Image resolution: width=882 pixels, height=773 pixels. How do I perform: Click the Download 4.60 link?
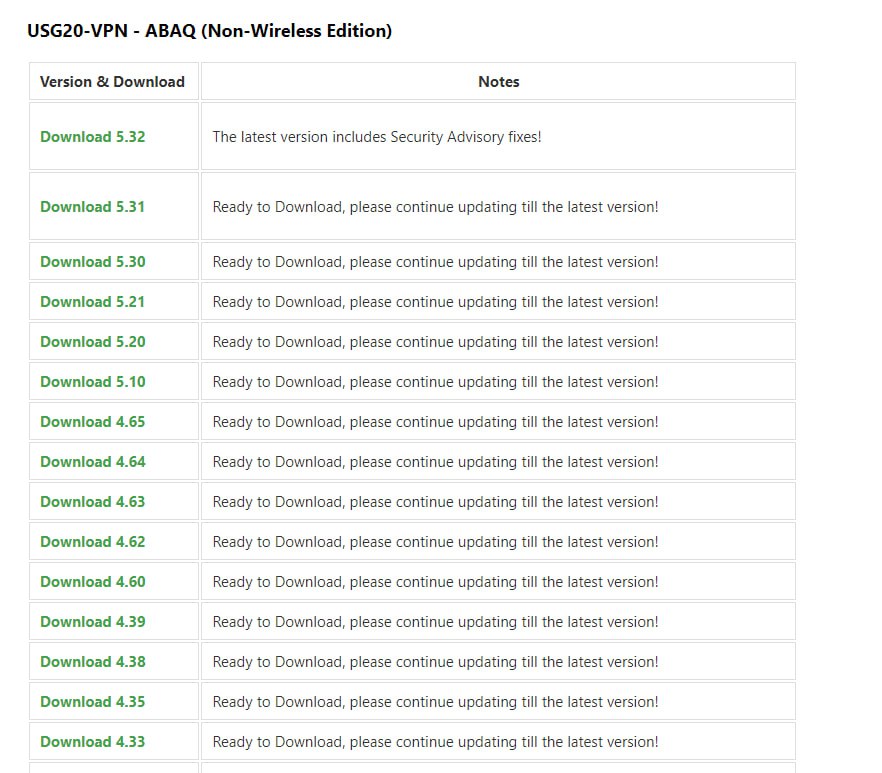pos(92,582)
